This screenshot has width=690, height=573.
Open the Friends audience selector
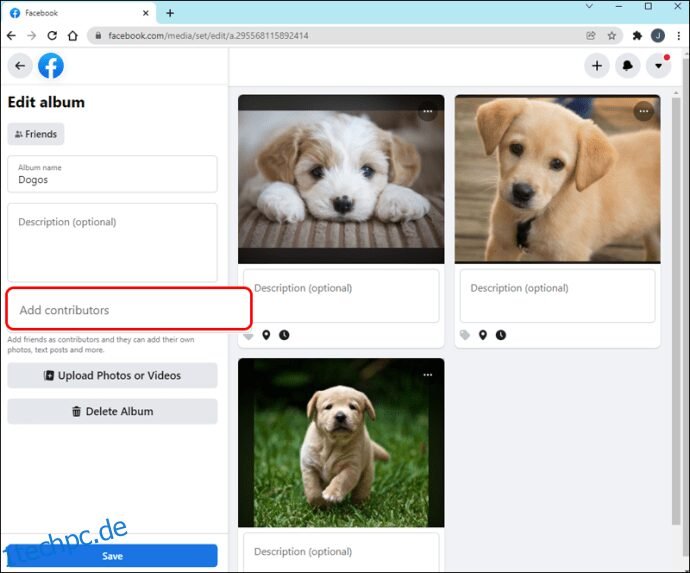(x=36, y=134)
